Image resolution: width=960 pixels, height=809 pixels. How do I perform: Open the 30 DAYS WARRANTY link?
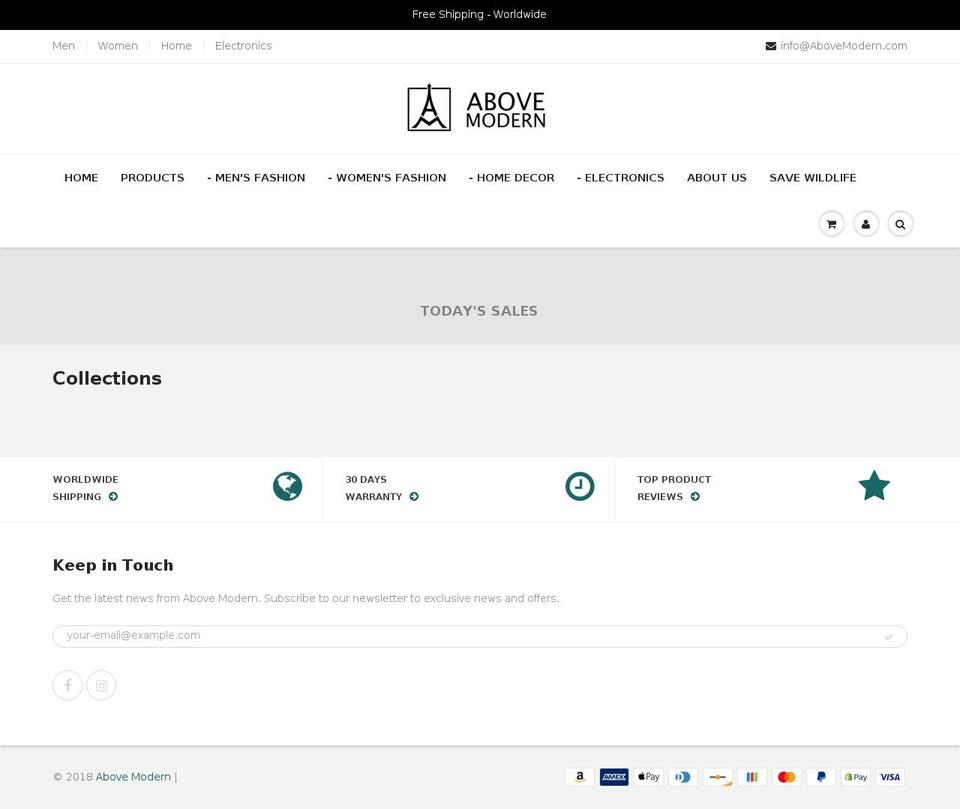(382, 488)
